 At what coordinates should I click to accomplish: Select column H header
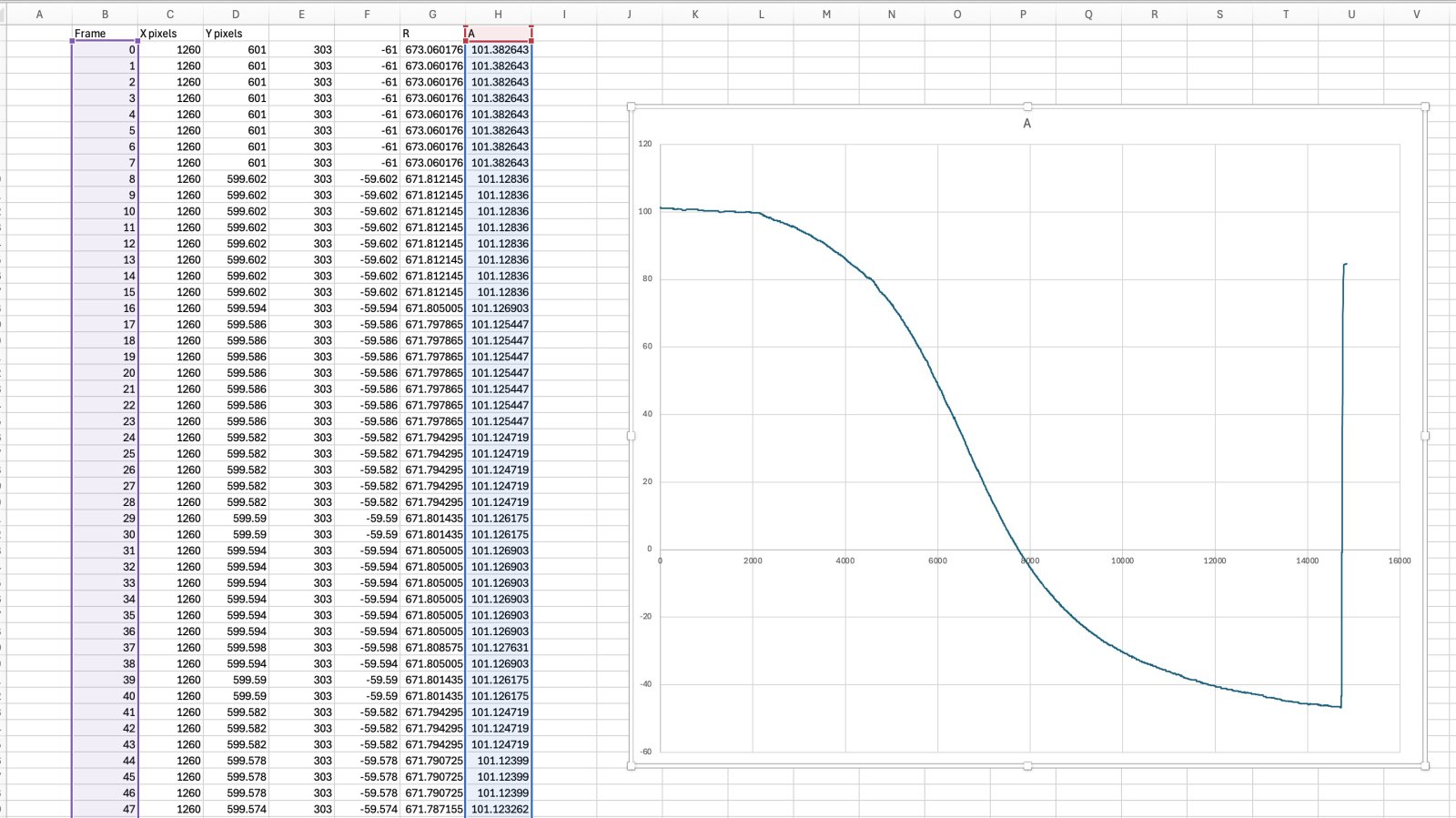498,14
